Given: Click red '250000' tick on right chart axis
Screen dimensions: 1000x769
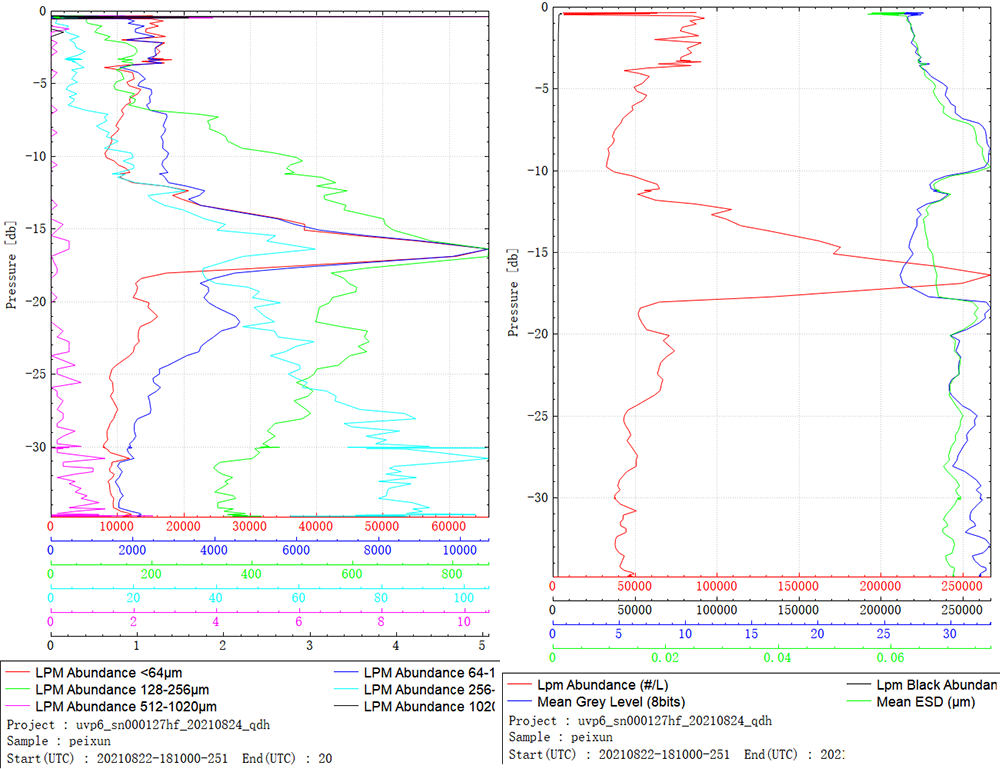Looking at the screenshot, I should (962, 585).
